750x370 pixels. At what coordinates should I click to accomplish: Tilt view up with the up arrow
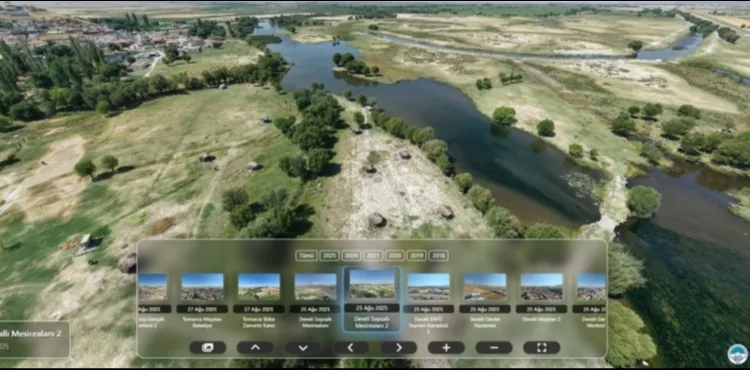pos(255,348)
